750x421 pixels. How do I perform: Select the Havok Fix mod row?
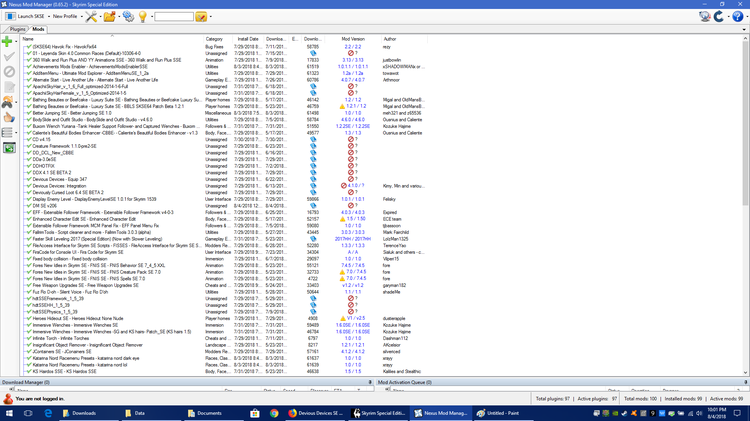click(x=225, y=47)
